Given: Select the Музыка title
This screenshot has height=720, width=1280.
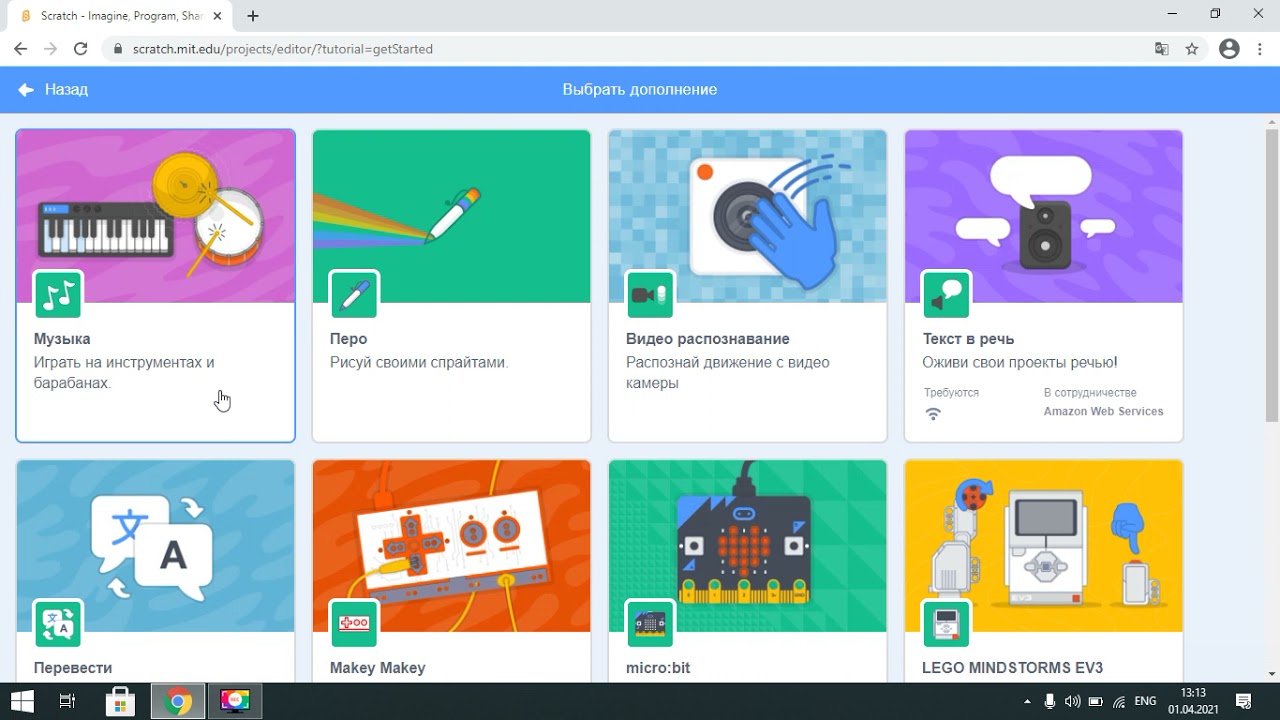Looking at the screenshot, I should 62,339.
